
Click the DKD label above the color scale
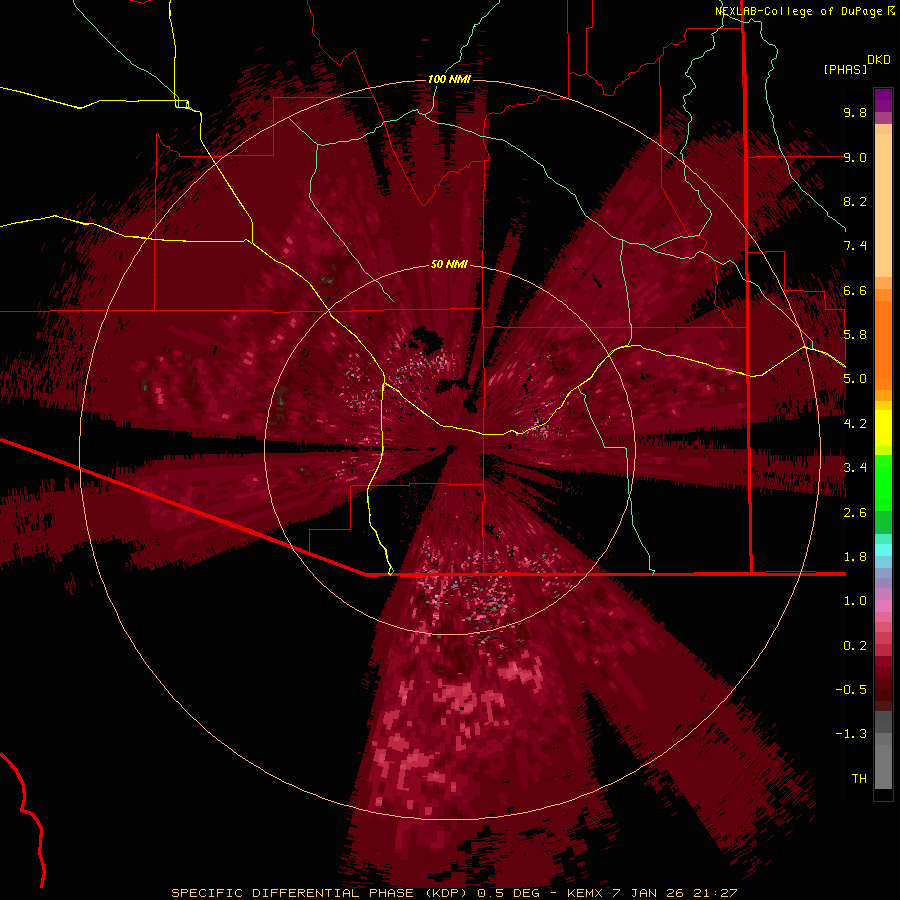(x=879, y=60)
